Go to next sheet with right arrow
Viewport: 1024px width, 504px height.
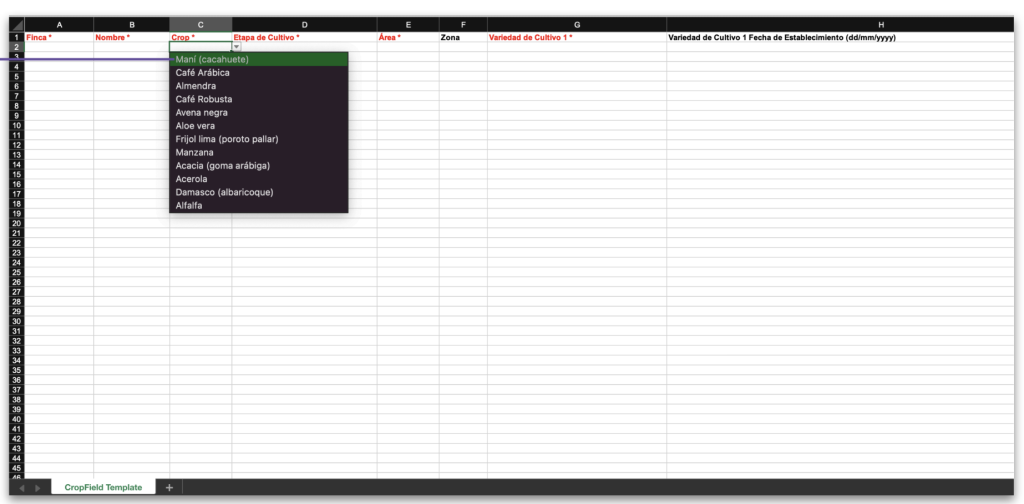pos(37,488)
